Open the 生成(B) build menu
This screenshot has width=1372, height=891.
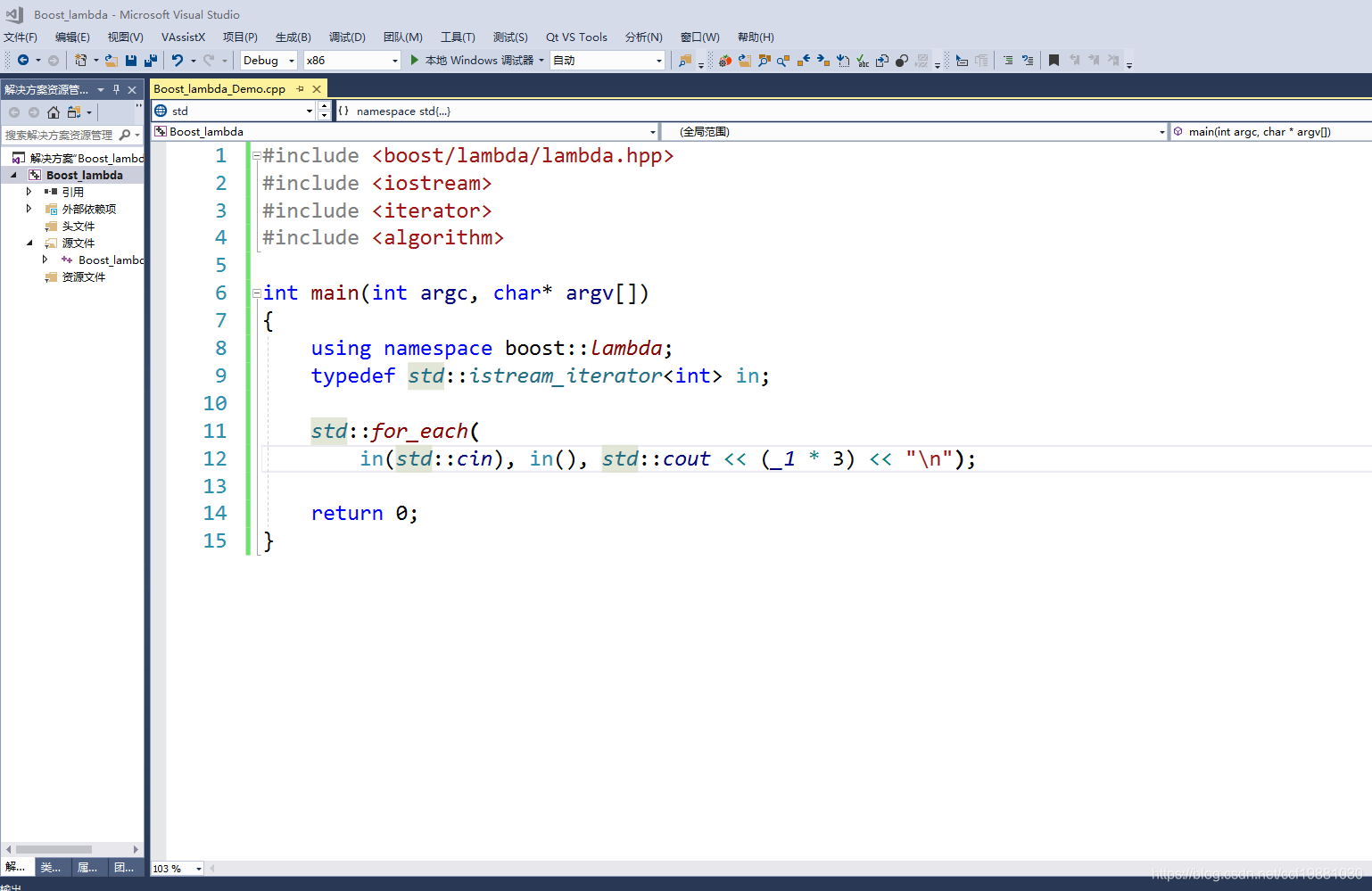point(293,37)
